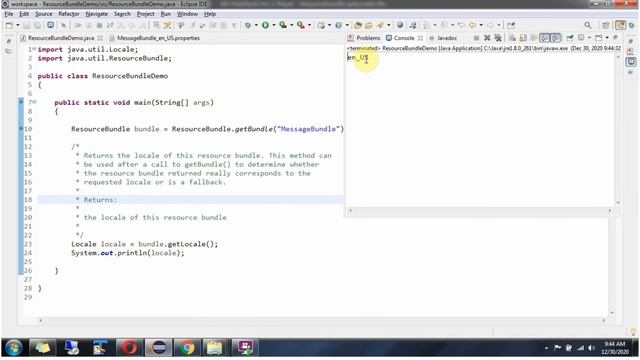This screenshot has width=640, height=360.
Task: Click the Coverage run icon
Action: (x=283, y=25)
